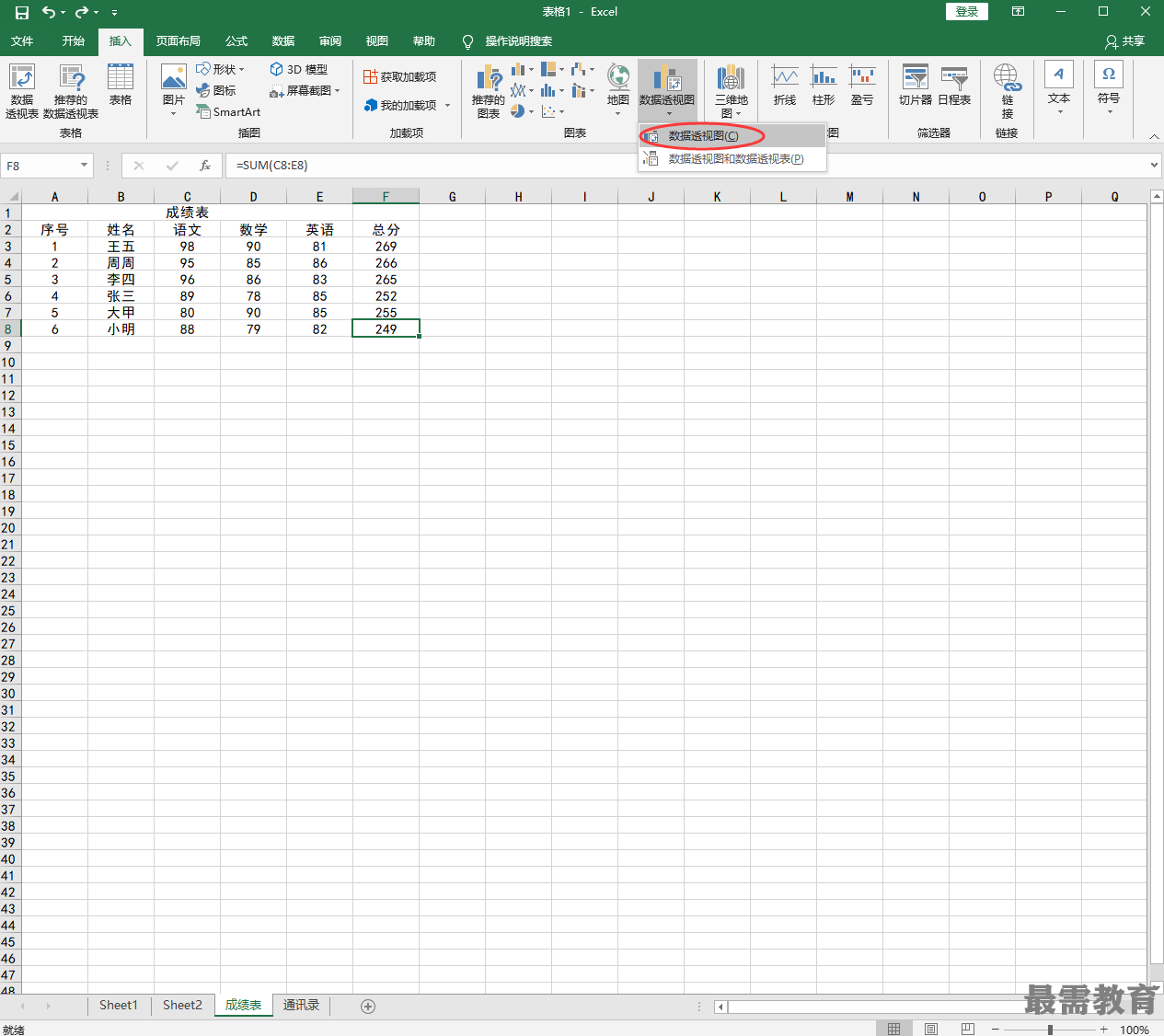Switch to the View (视图) tab

pyautogui.click(x=377, y=41)
